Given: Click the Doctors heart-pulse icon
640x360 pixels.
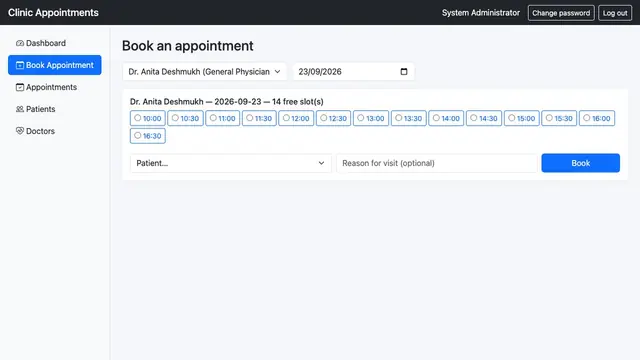Looking at the screenshot, I should [x=20, y=131].
